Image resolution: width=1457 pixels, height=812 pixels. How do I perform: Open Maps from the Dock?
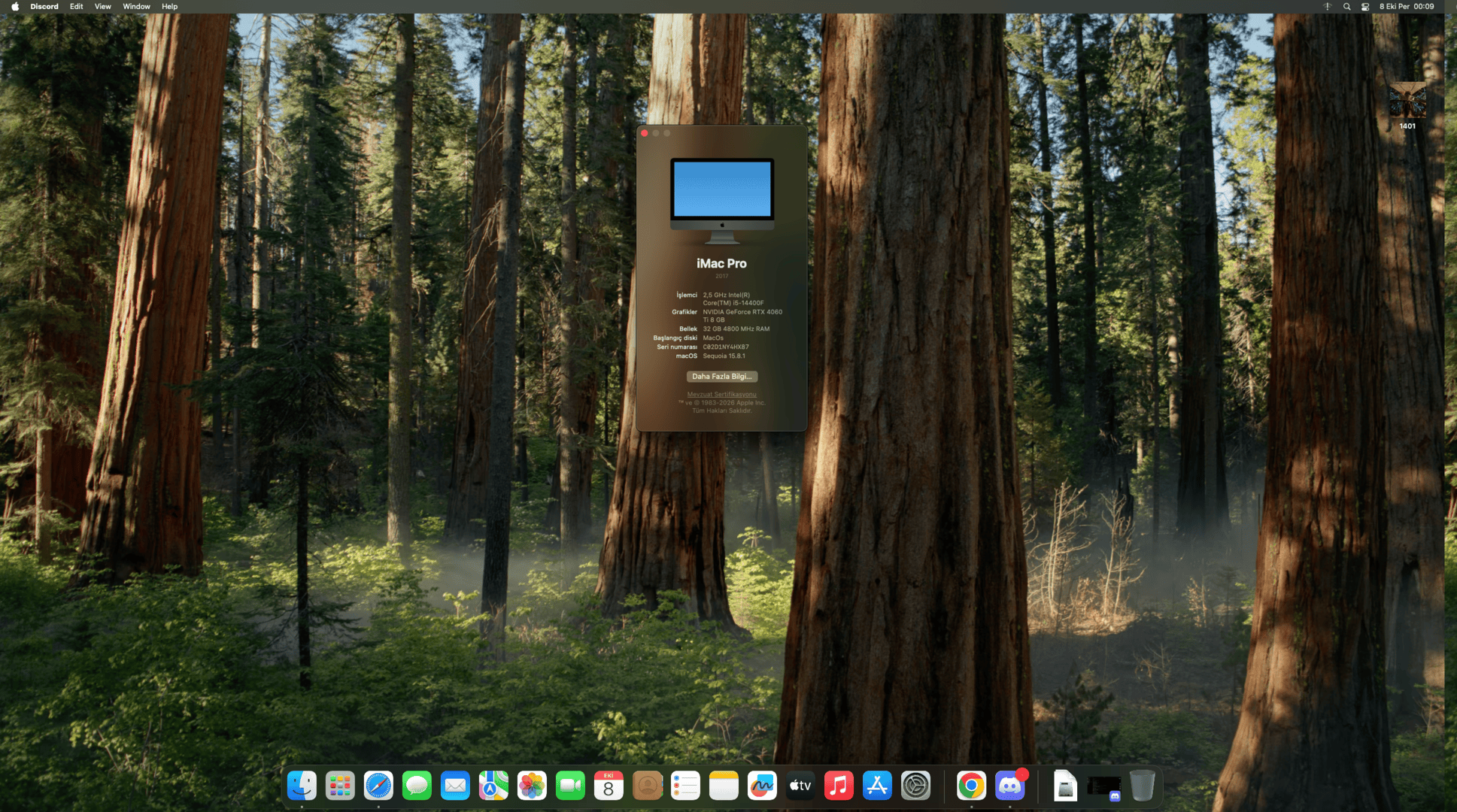pos(493,786)
